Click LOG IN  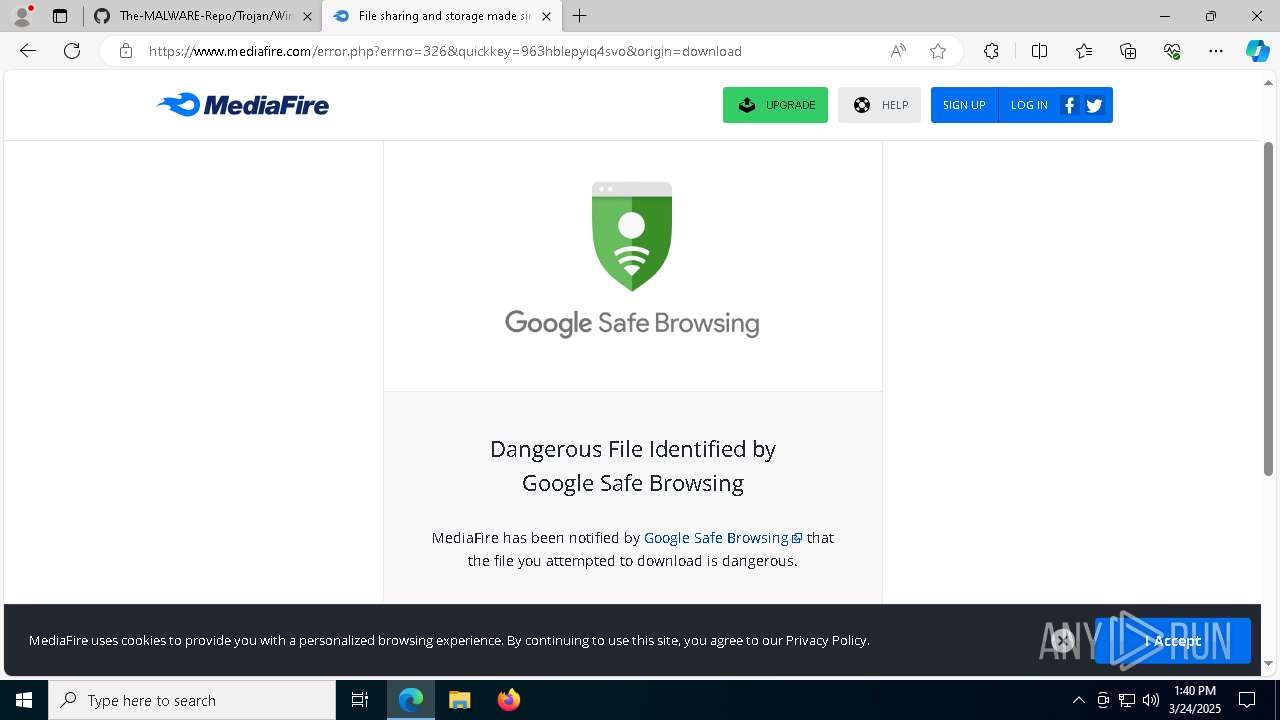click(x=1029, y=105)
